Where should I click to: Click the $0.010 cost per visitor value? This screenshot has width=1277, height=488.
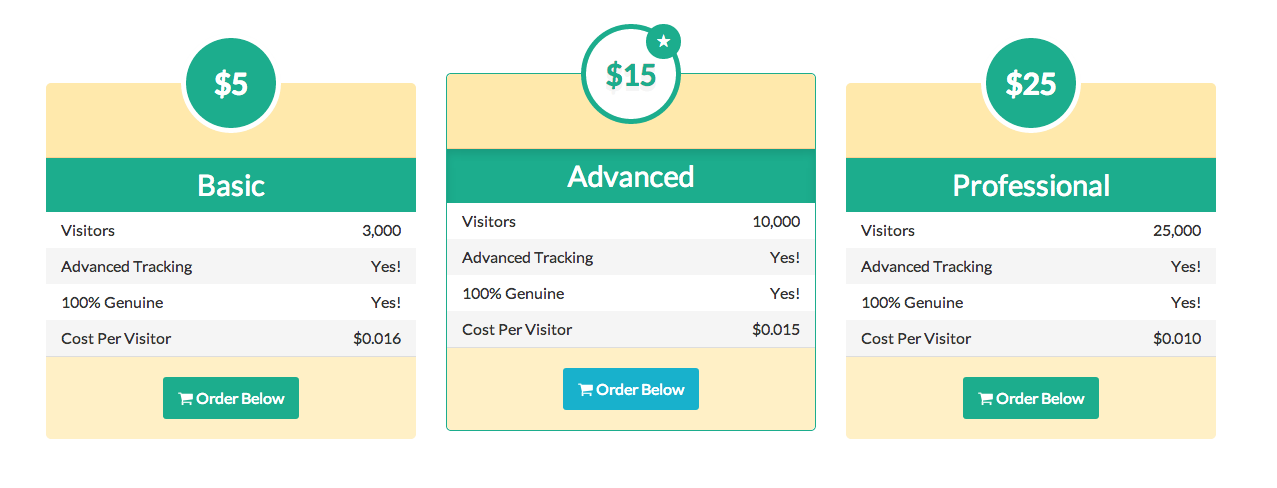tap(1177, 339)
